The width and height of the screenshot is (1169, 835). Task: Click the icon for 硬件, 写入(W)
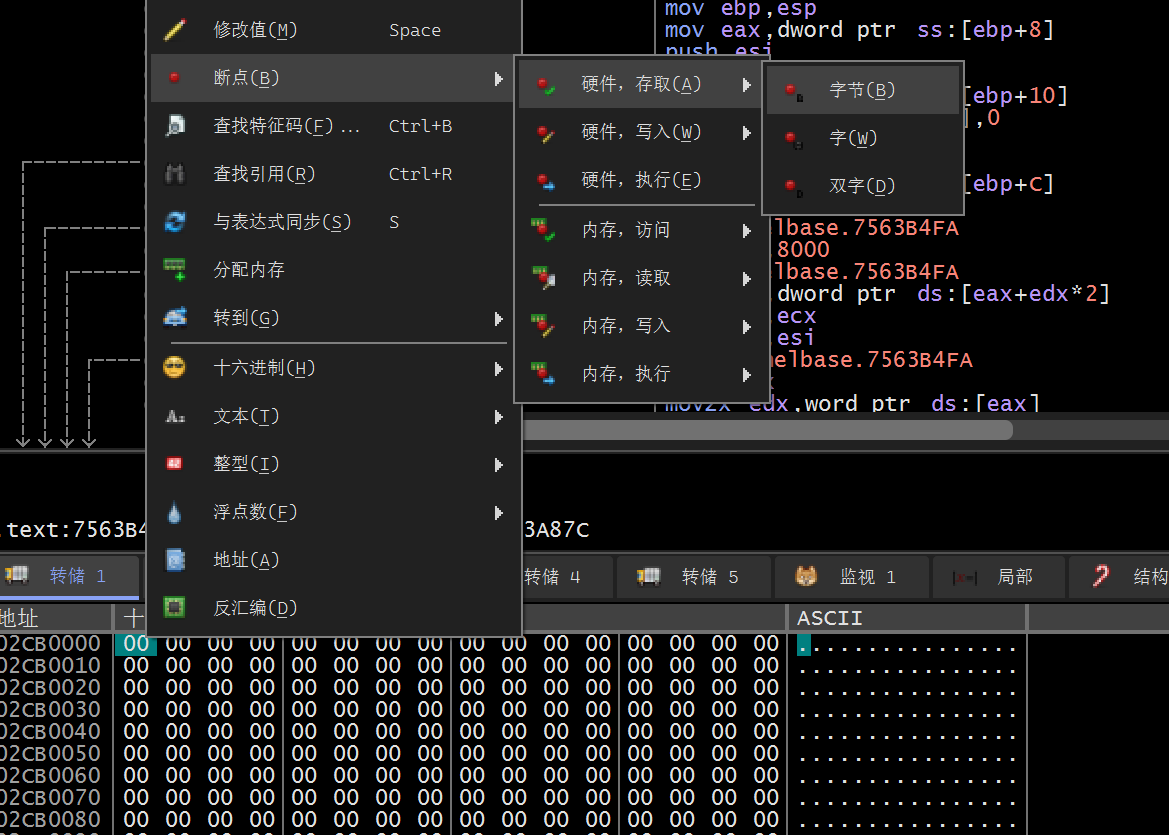(546, 133)
